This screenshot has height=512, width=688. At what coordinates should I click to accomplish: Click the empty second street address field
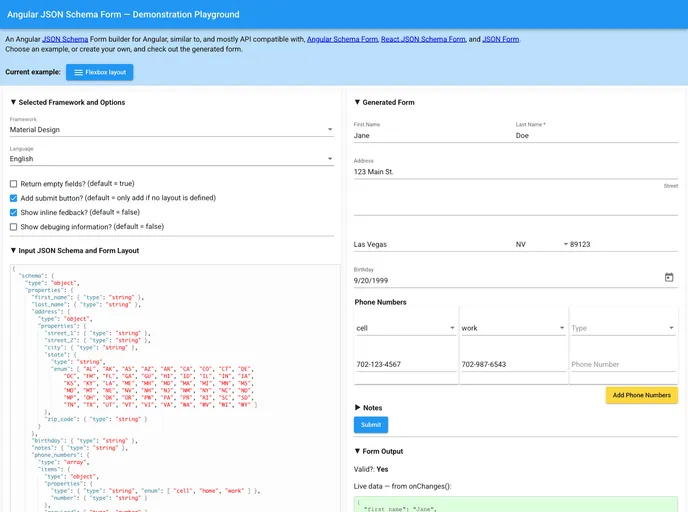coord(516,208)
